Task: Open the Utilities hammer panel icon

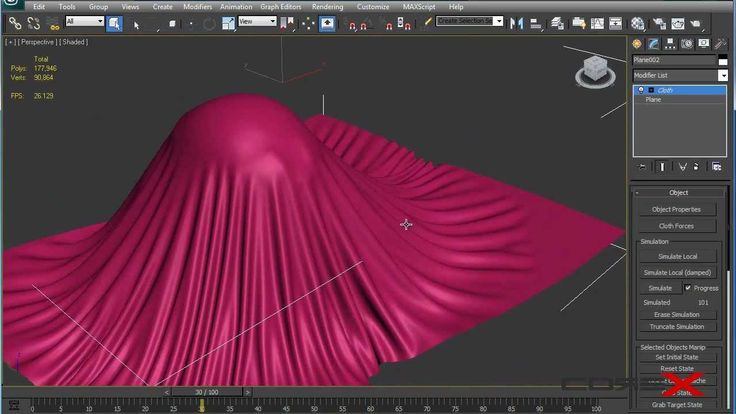Action: pos(720,44)
